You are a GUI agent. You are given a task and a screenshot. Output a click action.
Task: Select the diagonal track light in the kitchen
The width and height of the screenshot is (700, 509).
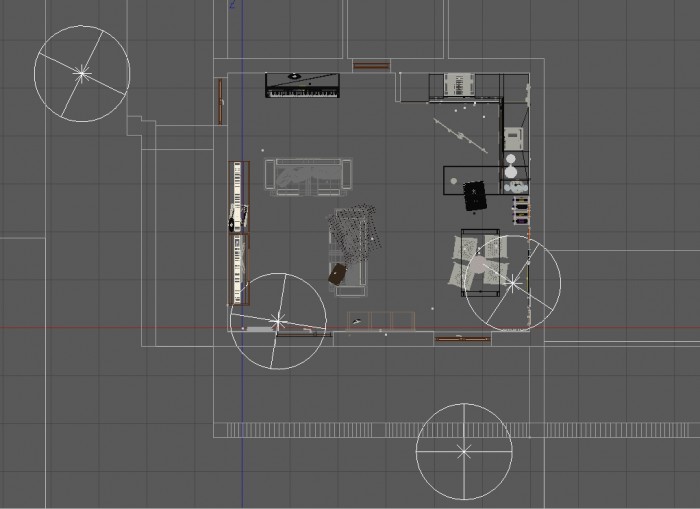461,135
